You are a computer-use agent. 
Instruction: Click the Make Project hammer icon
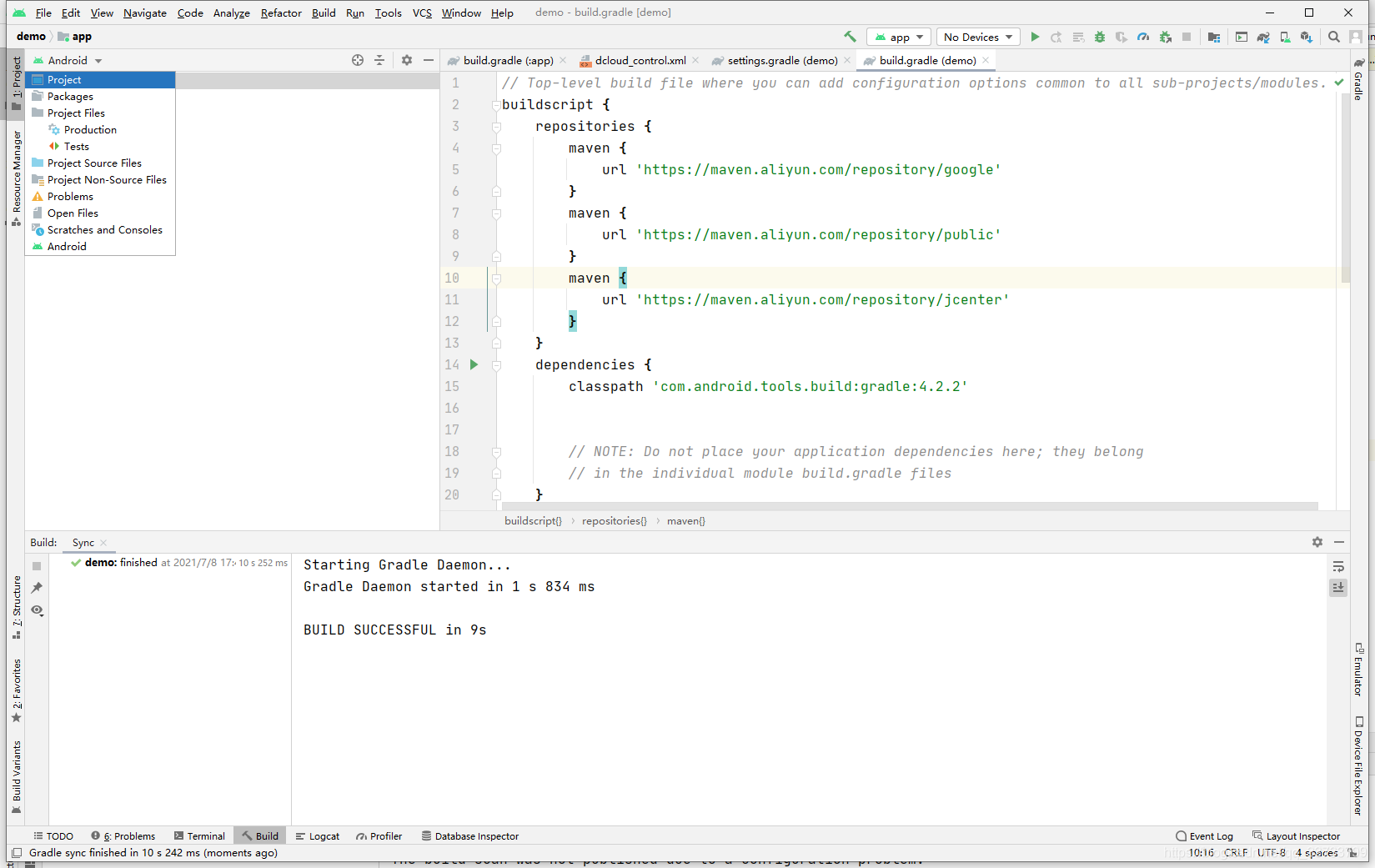click(x=850, y=37)
